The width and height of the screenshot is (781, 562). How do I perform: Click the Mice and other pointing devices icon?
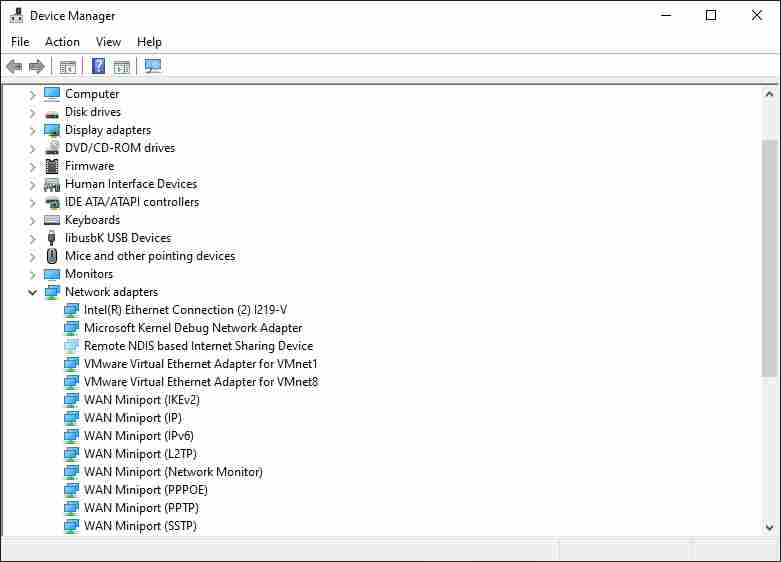[52, 256]
